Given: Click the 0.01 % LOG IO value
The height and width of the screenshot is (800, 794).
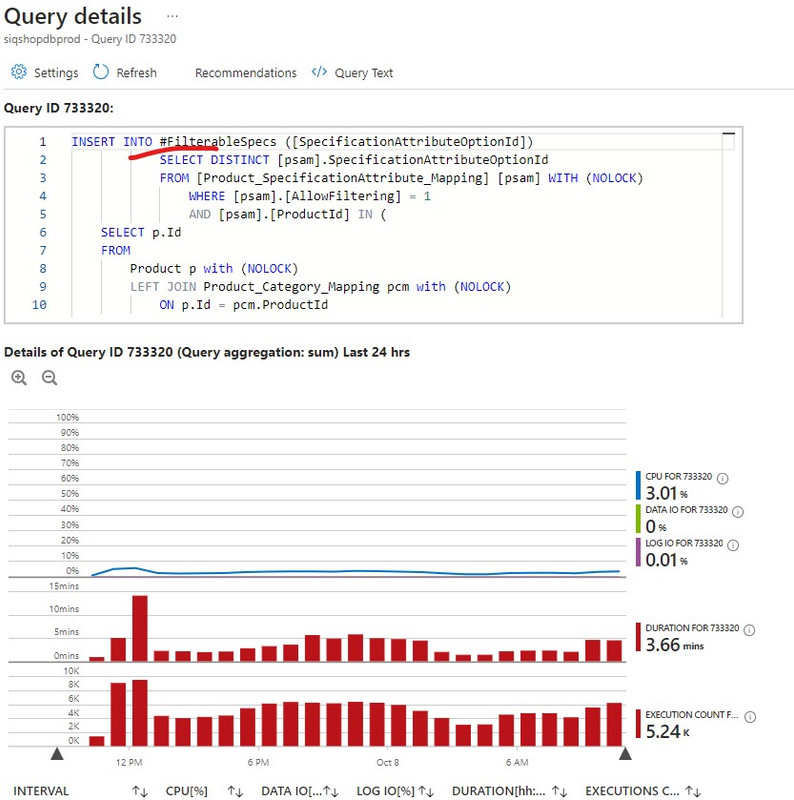Looking at the screenshot, I should pyautogui.click(x=666, y=560).
